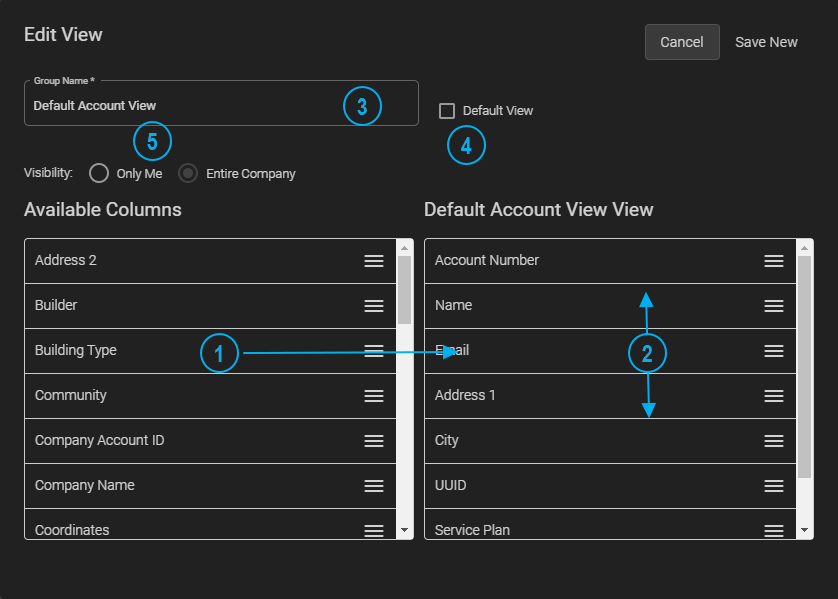Click the drag handle beside Name
838x599 pixels.
click(x=774, y=305)
